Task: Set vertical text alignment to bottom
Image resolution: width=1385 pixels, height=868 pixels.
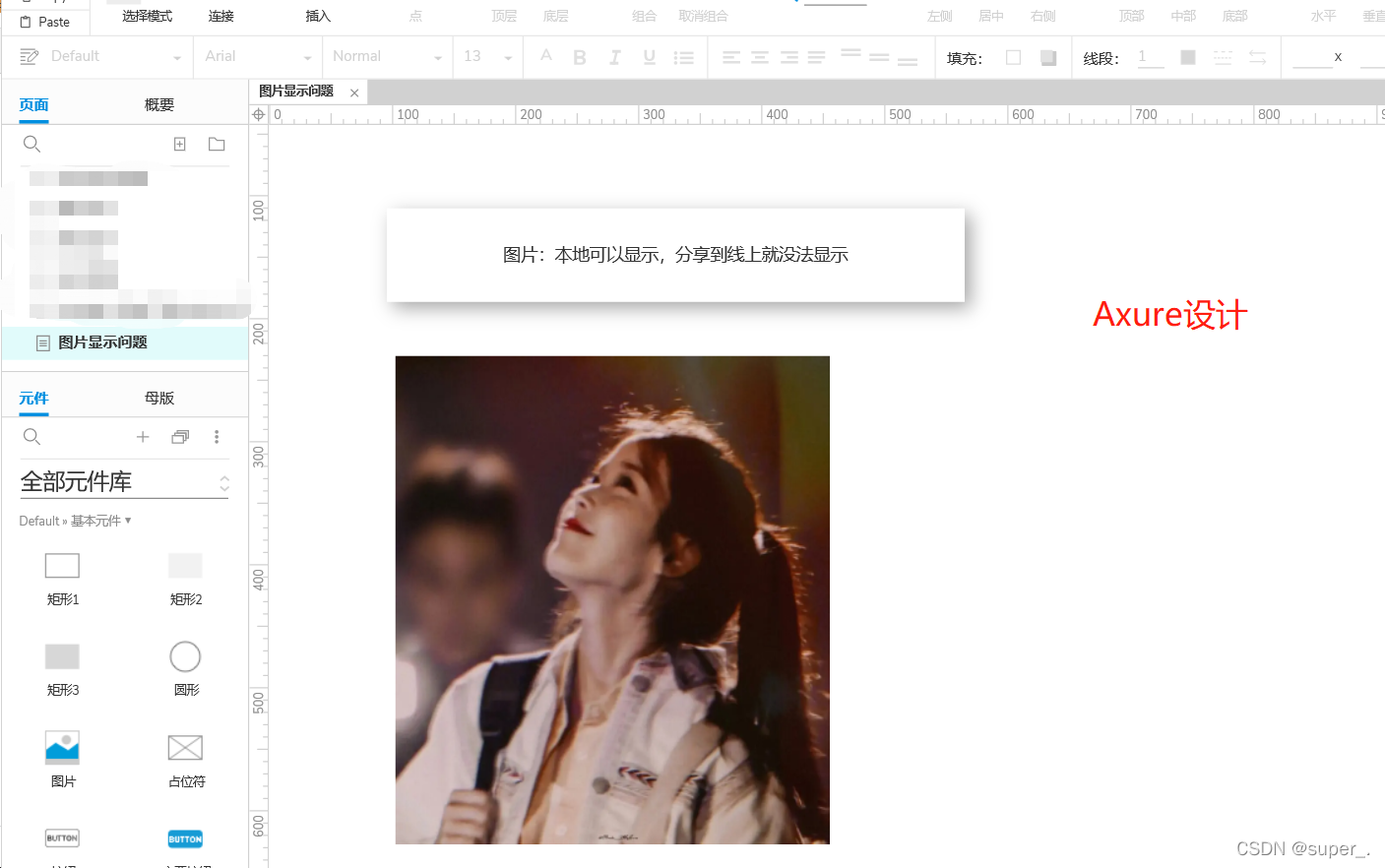Action: point(908,60)
